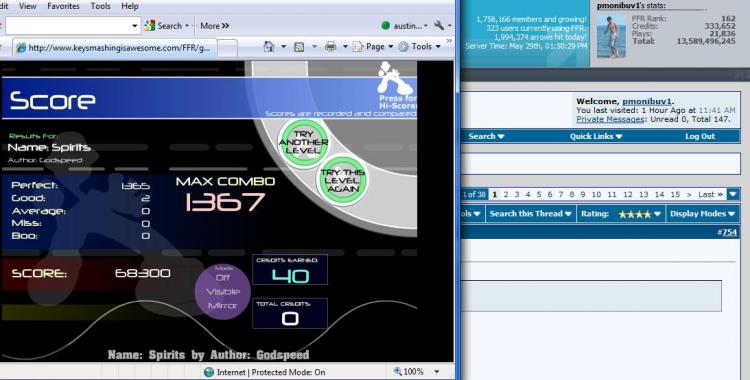The width and height of the screenshot is (750, 380).
Task: Click the Google Search toolbar icon
Action: click(150, 25)
